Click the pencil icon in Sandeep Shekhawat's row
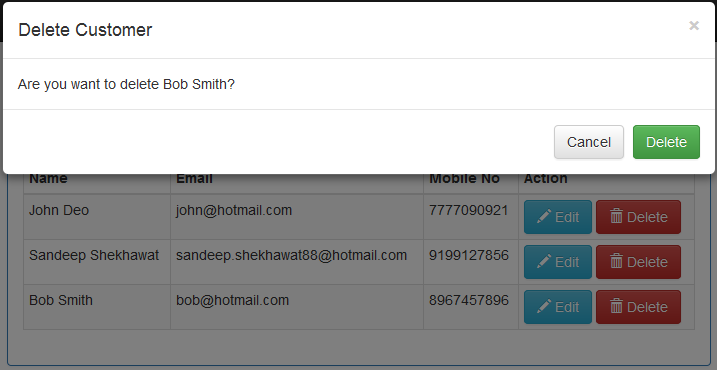This screenshot has height=370, width=717. 544,261
